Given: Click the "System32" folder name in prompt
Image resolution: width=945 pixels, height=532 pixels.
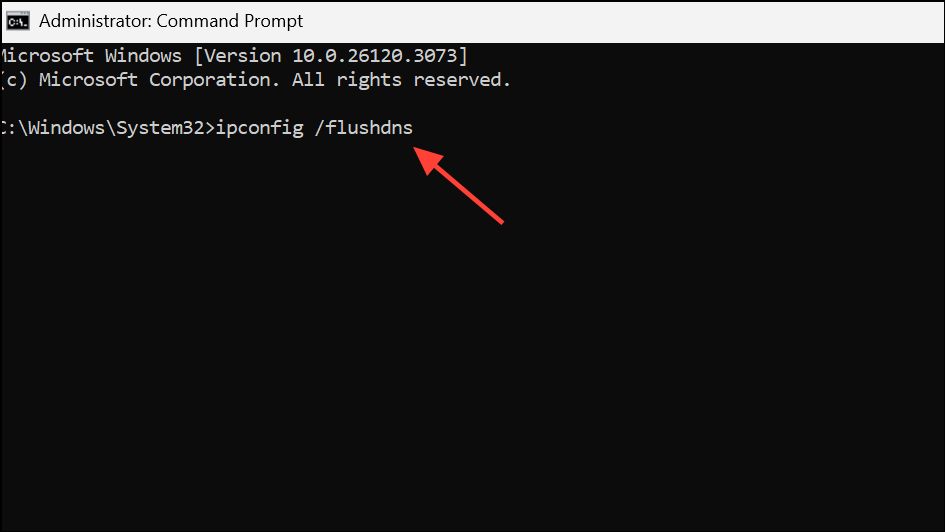Looking at the screenshot, I should [160, 128].
